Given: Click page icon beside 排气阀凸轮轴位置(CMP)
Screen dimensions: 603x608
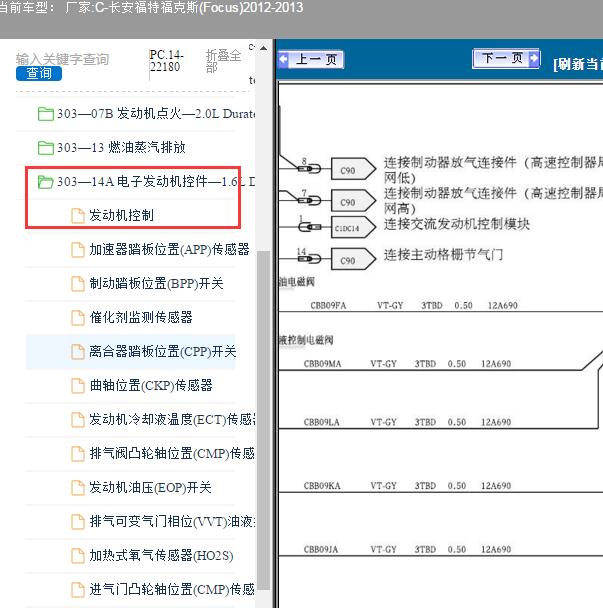Looking at the screenshot, I should [78, 454].
